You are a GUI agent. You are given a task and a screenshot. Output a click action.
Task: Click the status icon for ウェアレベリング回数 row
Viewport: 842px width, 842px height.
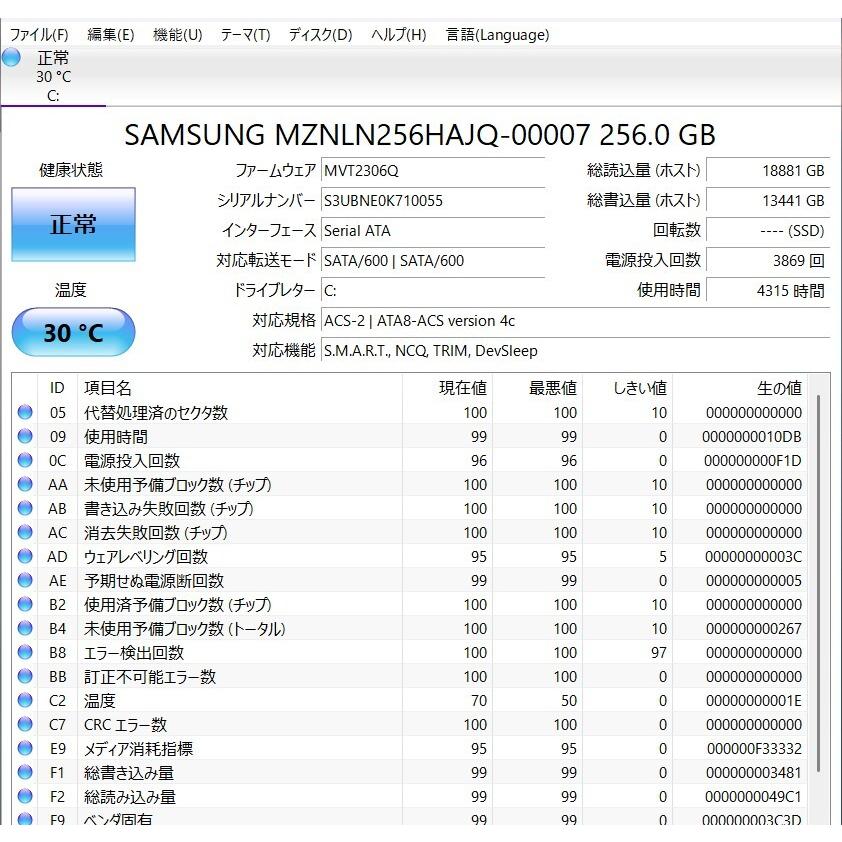[25, 557]
